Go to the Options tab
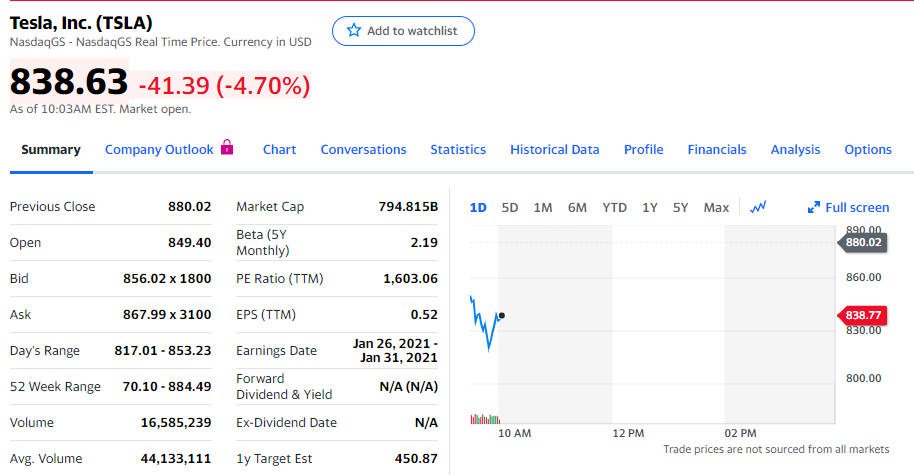The height and width of the screenshot is (475, 914). click(x=868, y=150)
